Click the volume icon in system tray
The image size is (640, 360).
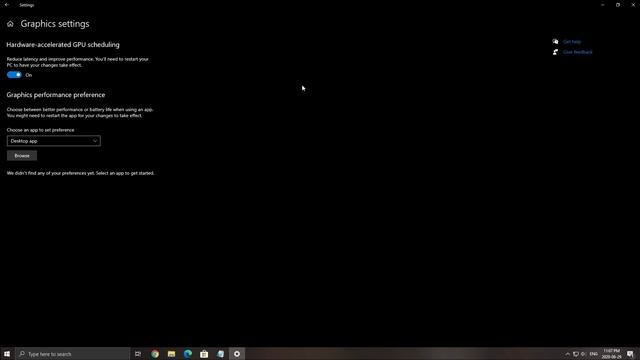[583, 354]
